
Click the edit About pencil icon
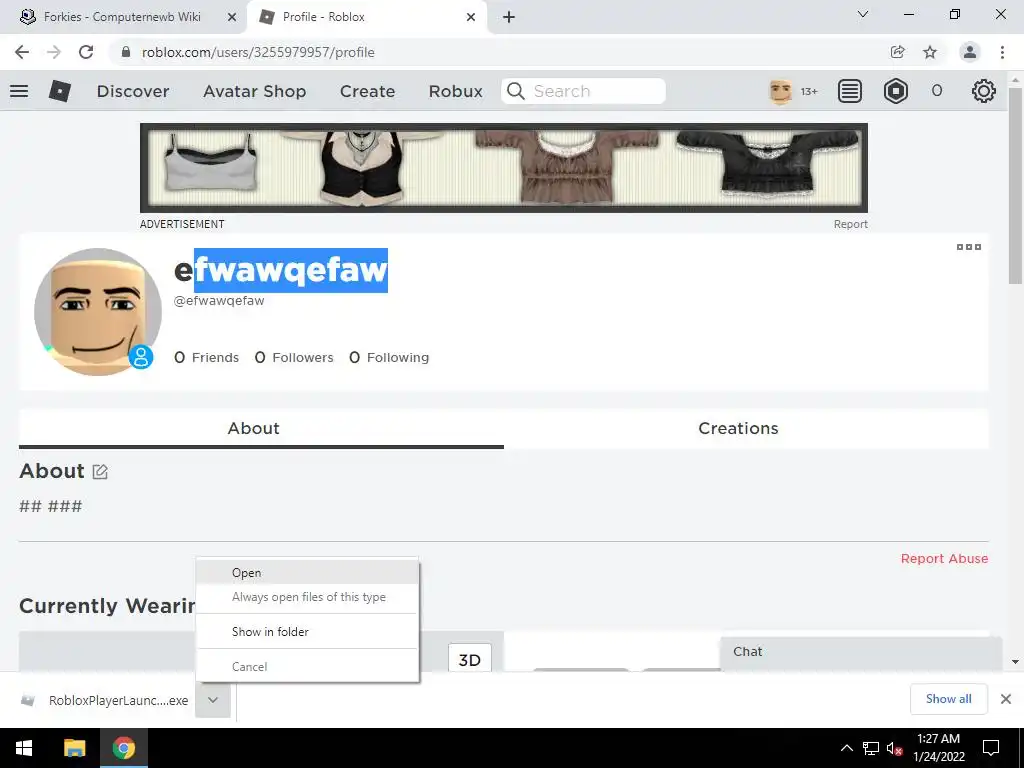coord(100,472)
